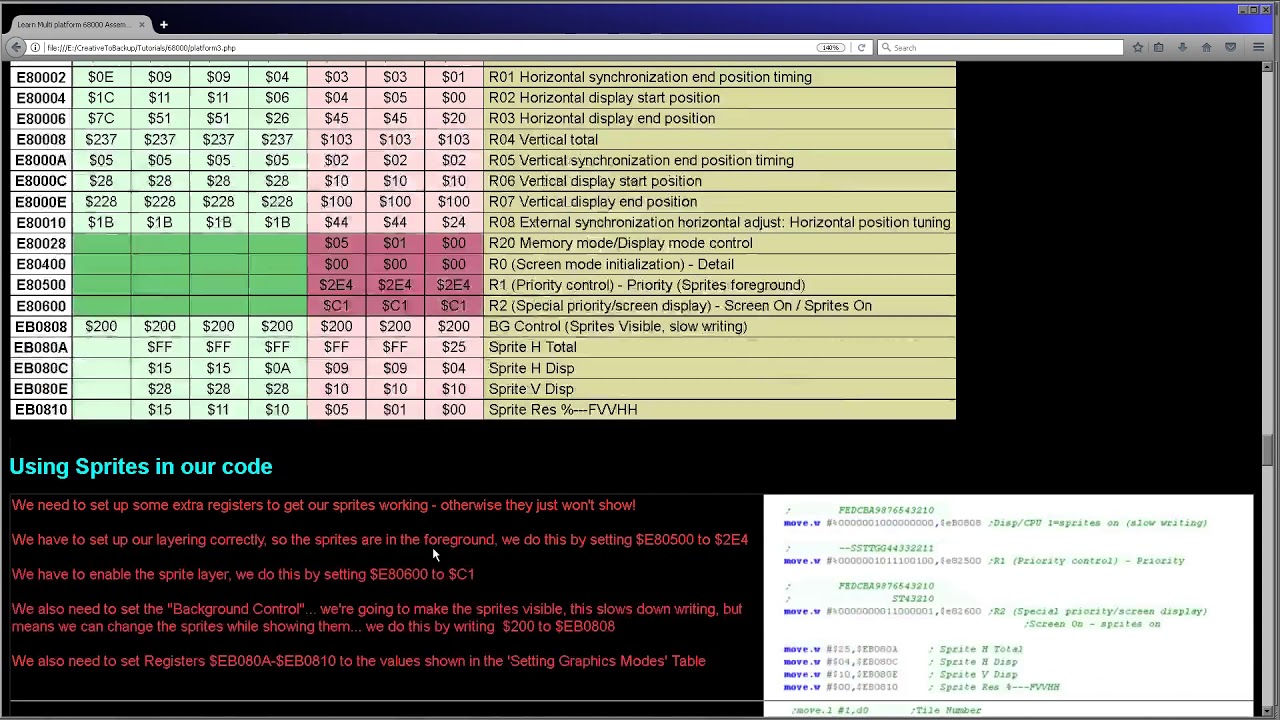Select the 'Learn Multi platform 68000 Assem...' tab
Viewport: 1280px width, 720px height.
78,24
